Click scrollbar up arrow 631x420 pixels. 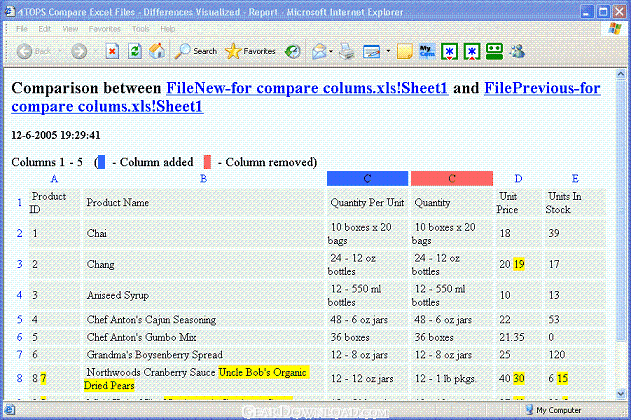click(x=621, y=74)
